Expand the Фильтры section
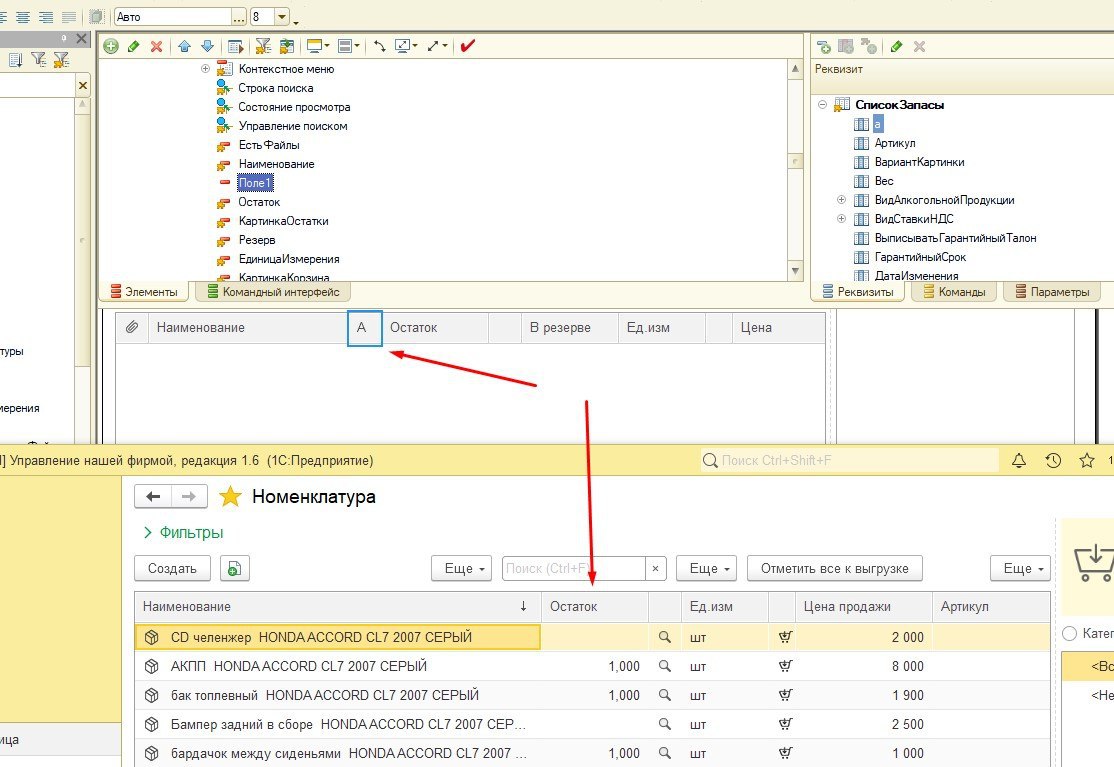1114x767 pixels. (183, 533)
